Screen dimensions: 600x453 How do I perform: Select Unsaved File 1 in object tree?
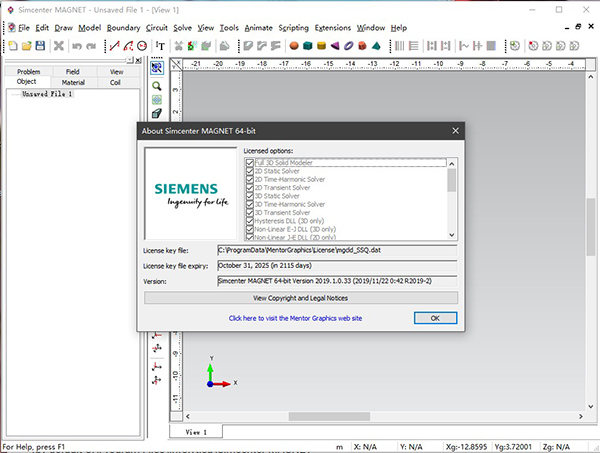pyautogui.click(x=47, y=94)
